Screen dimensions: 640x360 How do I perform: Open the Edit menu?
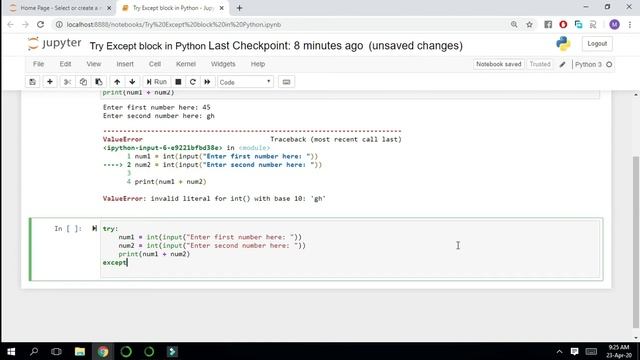click(x=65, y=64)
